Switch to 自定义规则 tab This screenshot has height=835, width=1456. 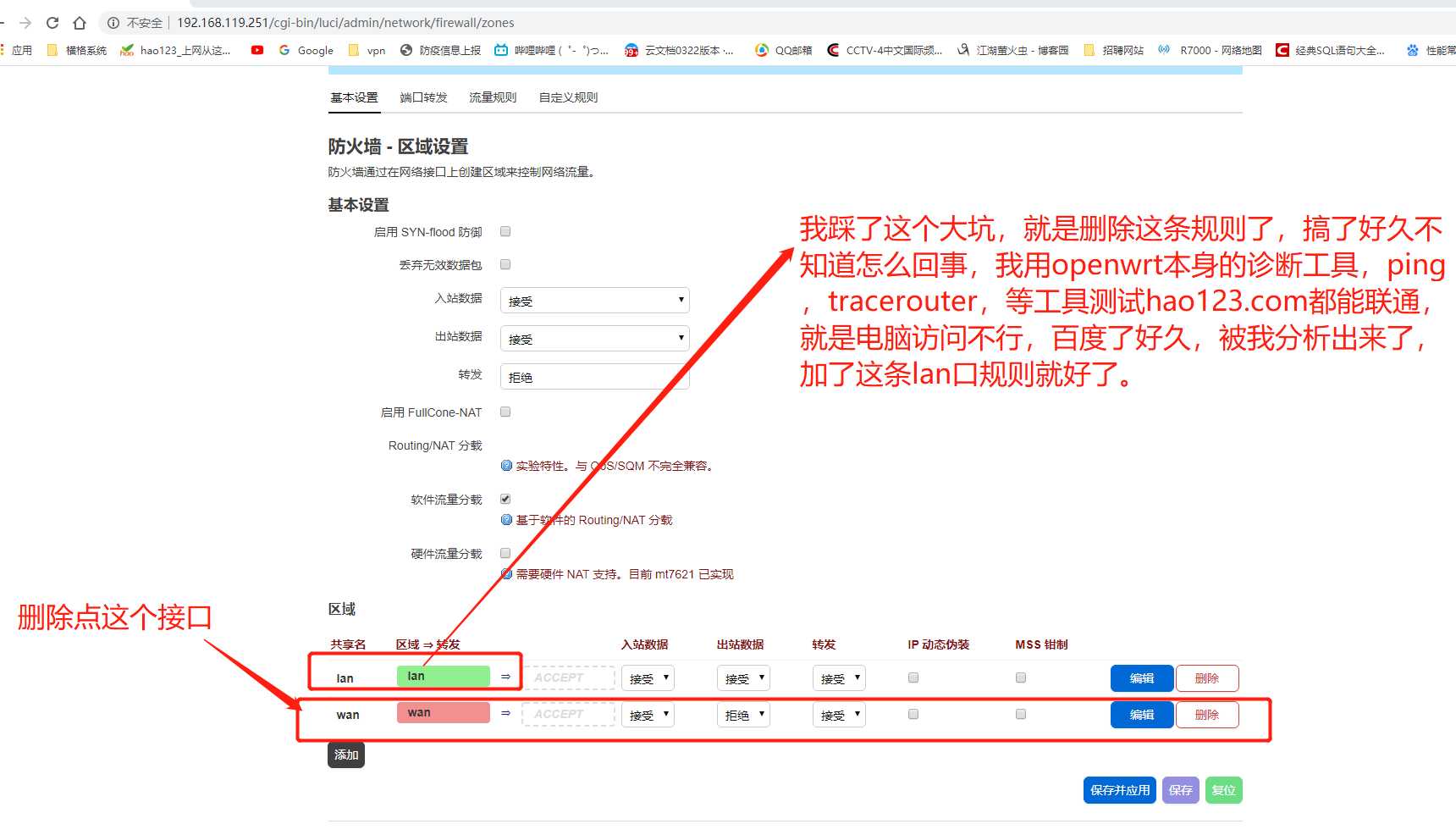coord(568,97)
